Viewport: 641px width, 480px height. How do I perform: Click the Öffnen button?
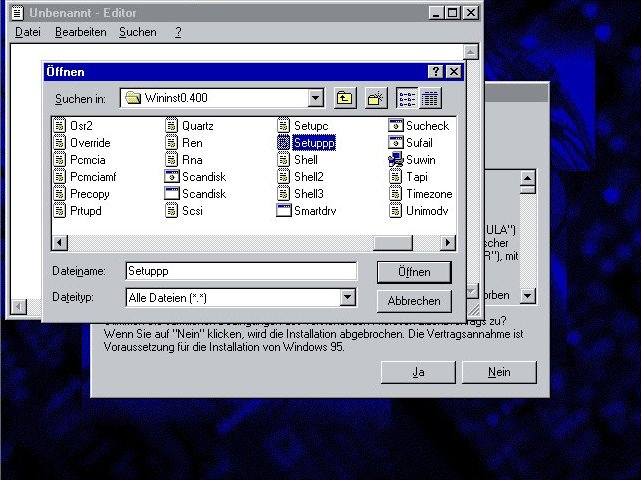pos(414,272)
